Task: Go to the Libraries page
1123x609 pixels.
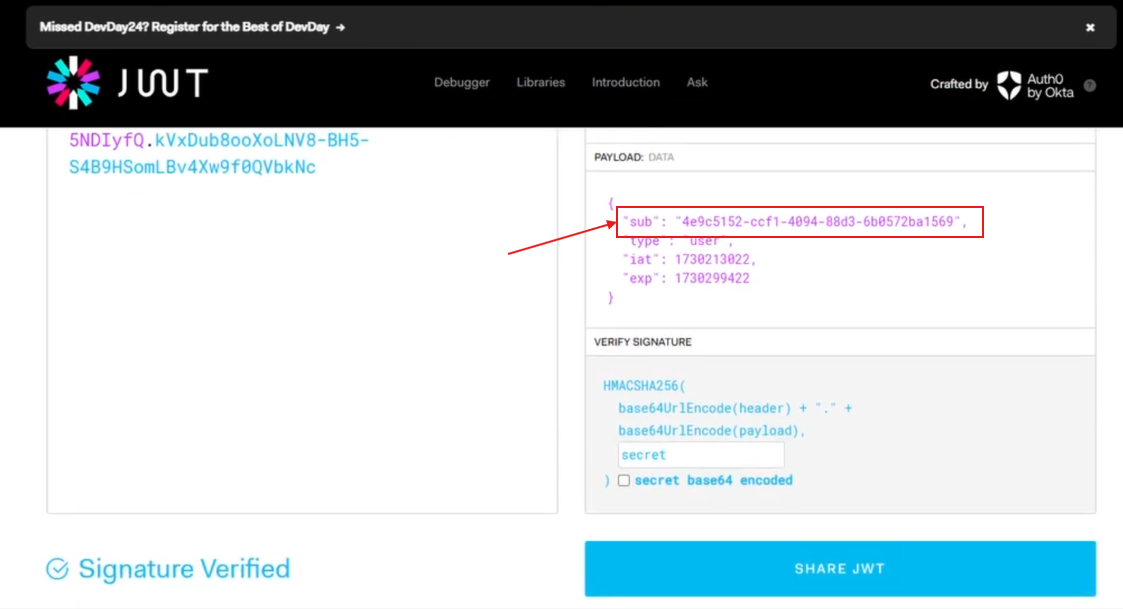Action: (x=540, y=83)
